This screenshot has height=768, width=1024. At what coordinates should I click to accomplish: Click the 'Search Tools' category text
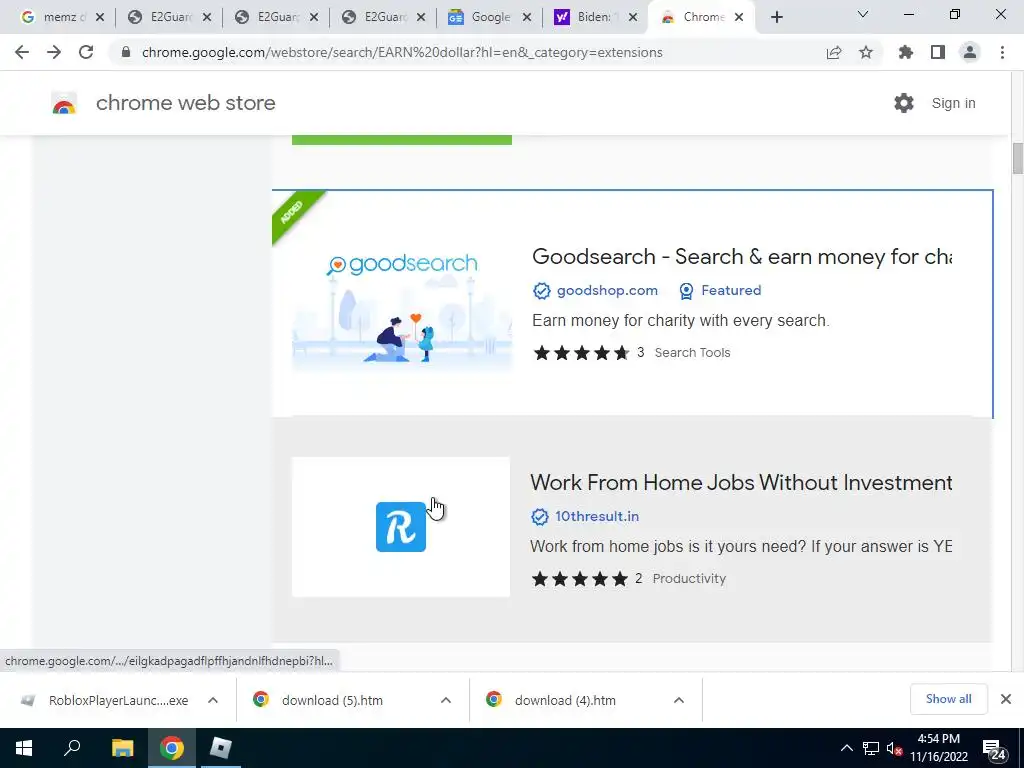point(692,353)
